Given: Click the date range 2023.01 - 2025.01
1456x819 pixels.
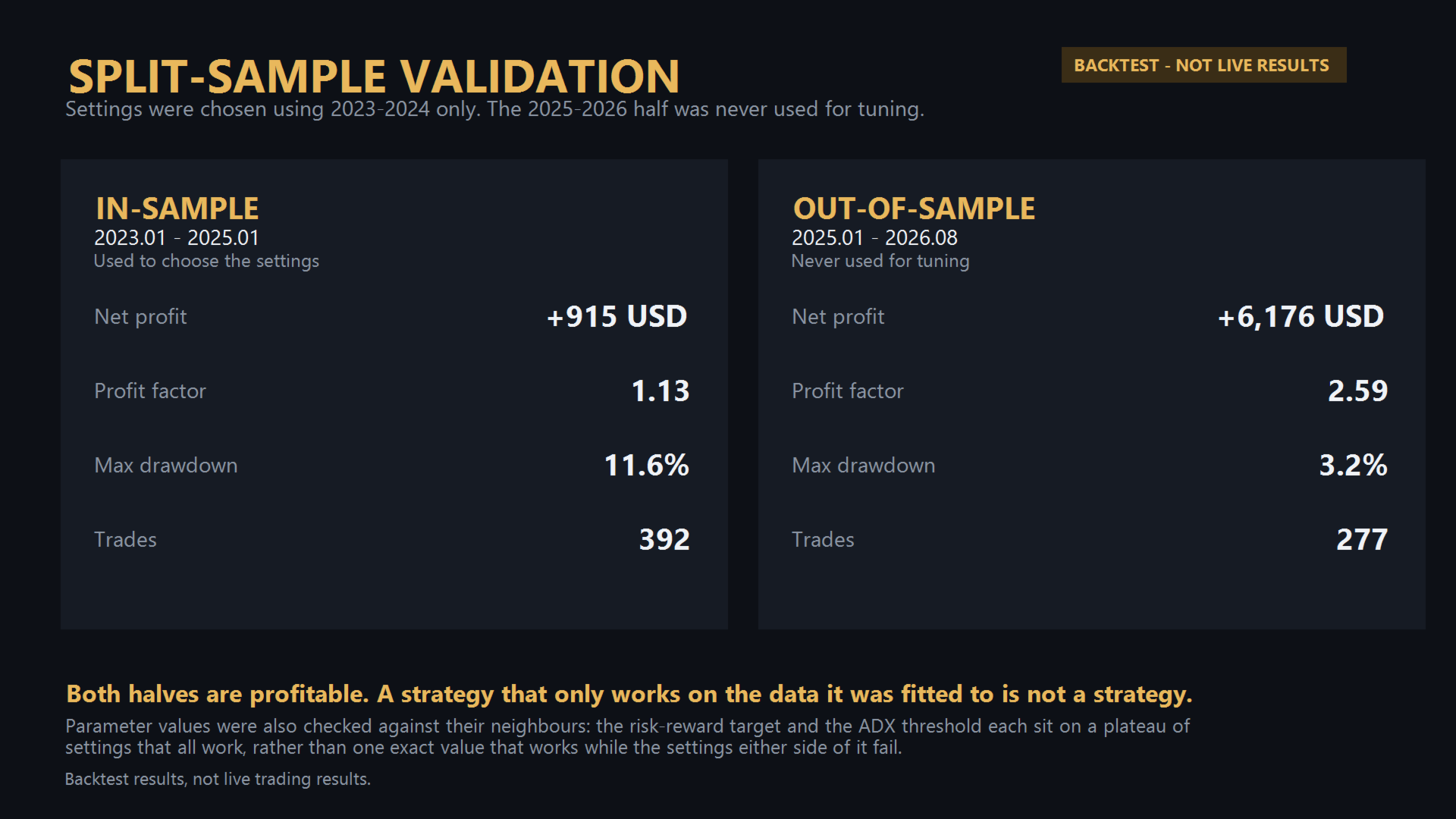Looking at the screenshot, I should 177,238.
